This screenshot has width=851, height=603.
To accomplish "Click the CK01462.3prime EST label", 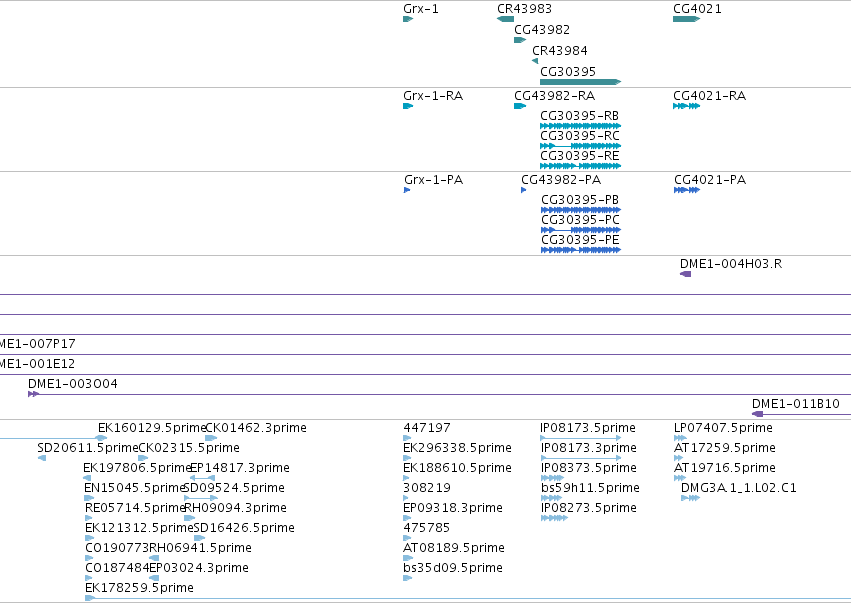I will click(256, 428).
